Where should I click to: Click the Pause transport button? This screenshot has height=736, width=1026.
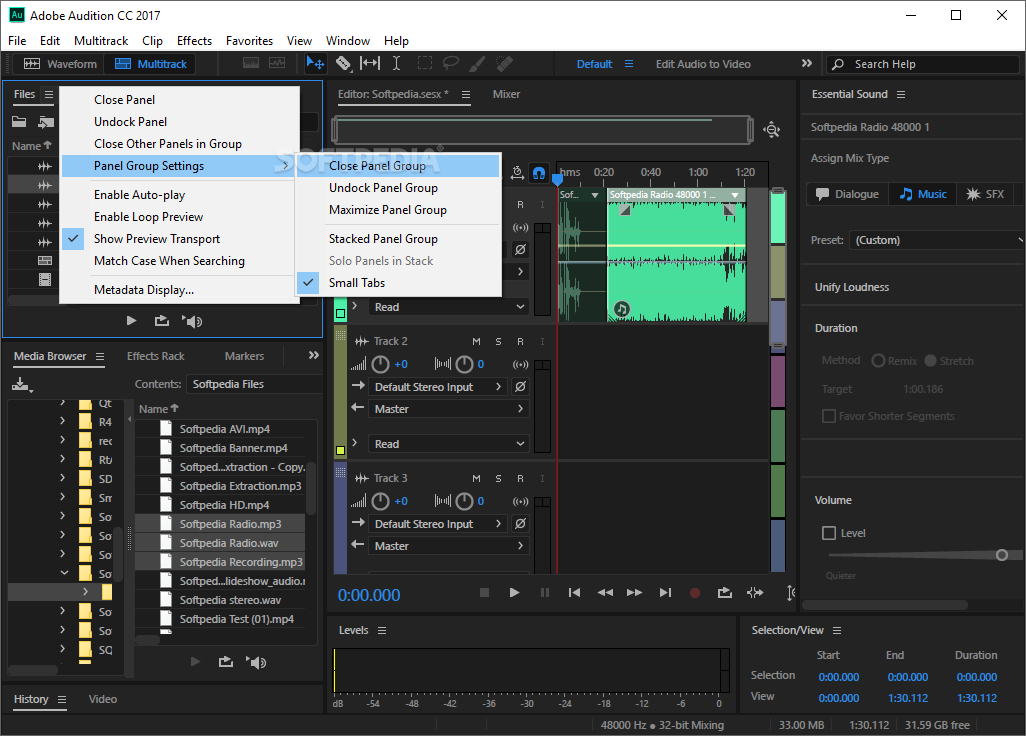tap(544, 593)
